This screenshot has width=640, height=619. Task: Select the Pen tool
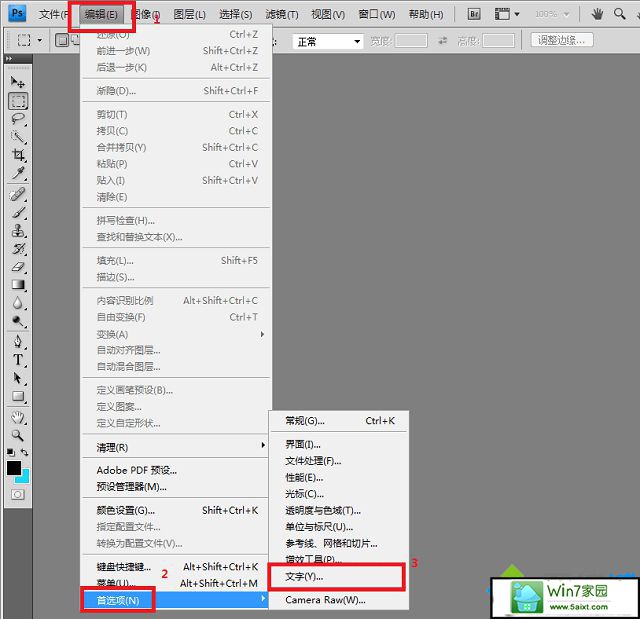click(18, 341)
